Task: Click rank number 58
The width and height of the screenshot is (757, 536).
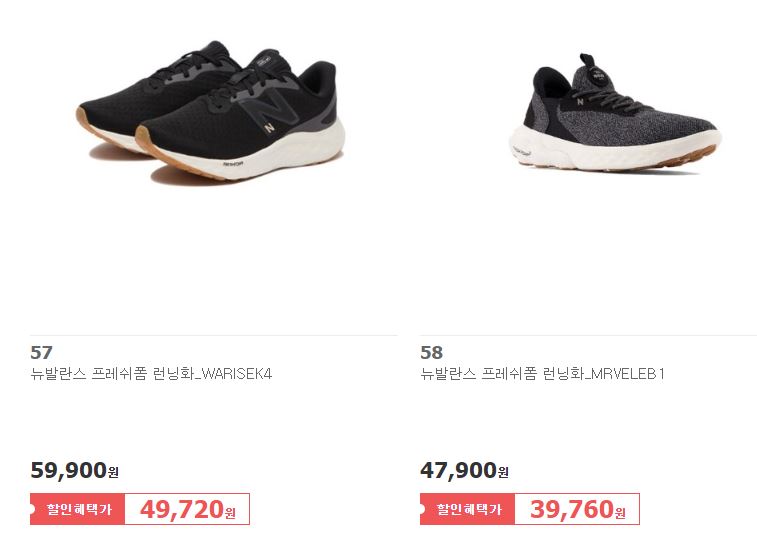Action: tap(431, 353)
